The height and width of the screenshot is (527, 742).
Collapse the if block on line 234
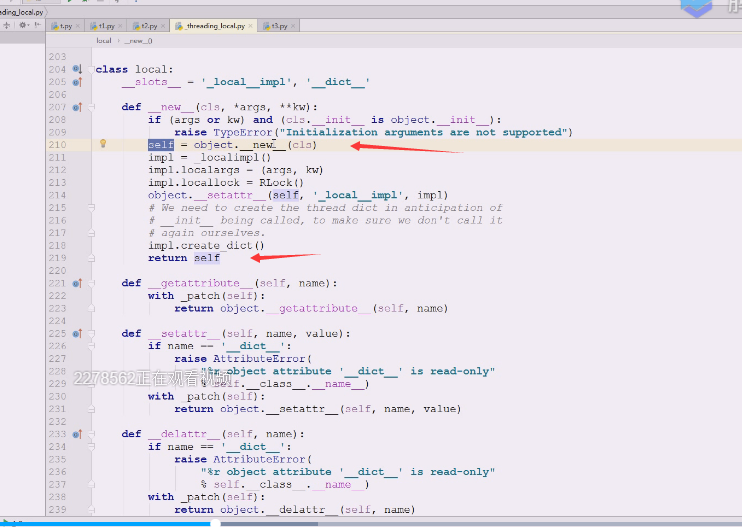(x=91, y=447)
